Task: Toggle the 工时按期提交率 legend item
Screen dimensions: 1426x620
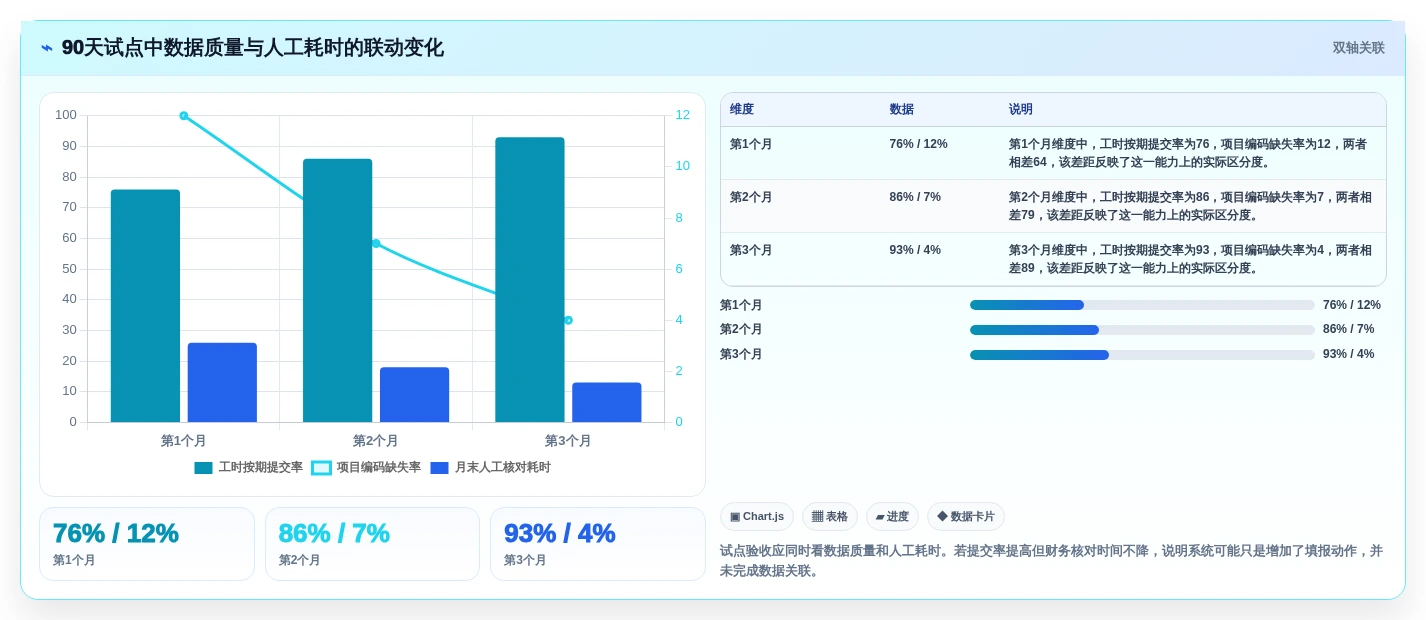Action: click(x=248, y=467)
